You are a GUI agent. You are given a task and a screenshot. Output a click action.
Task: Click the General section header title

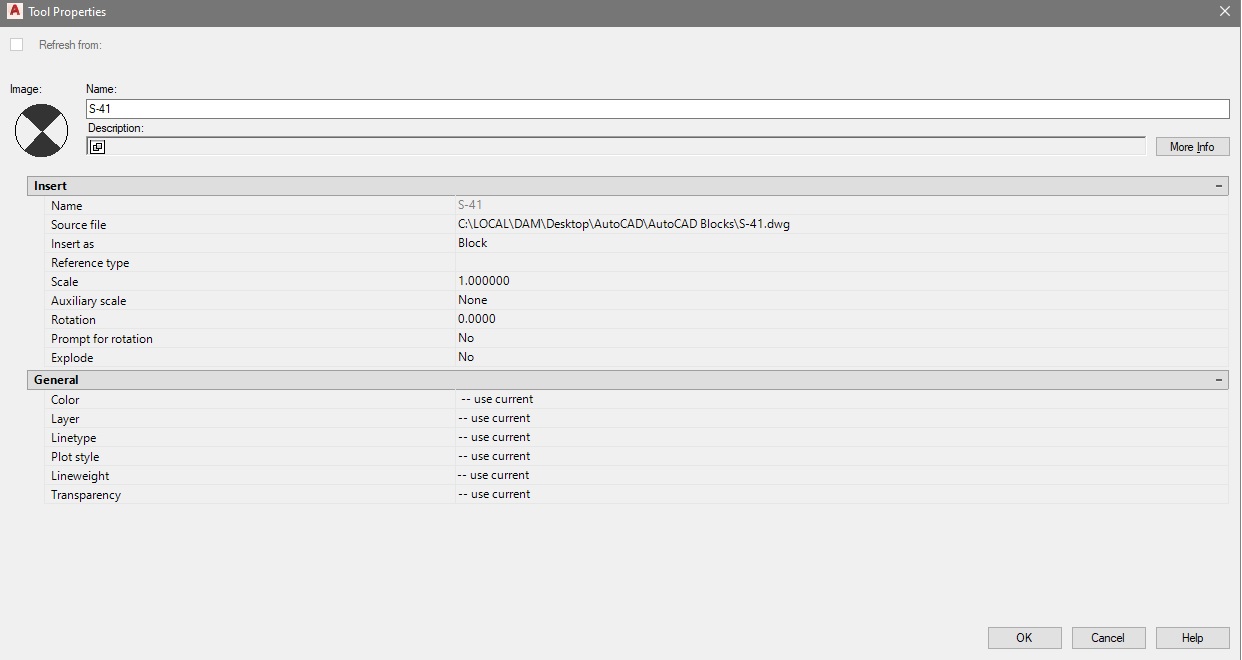click(56, 380)
